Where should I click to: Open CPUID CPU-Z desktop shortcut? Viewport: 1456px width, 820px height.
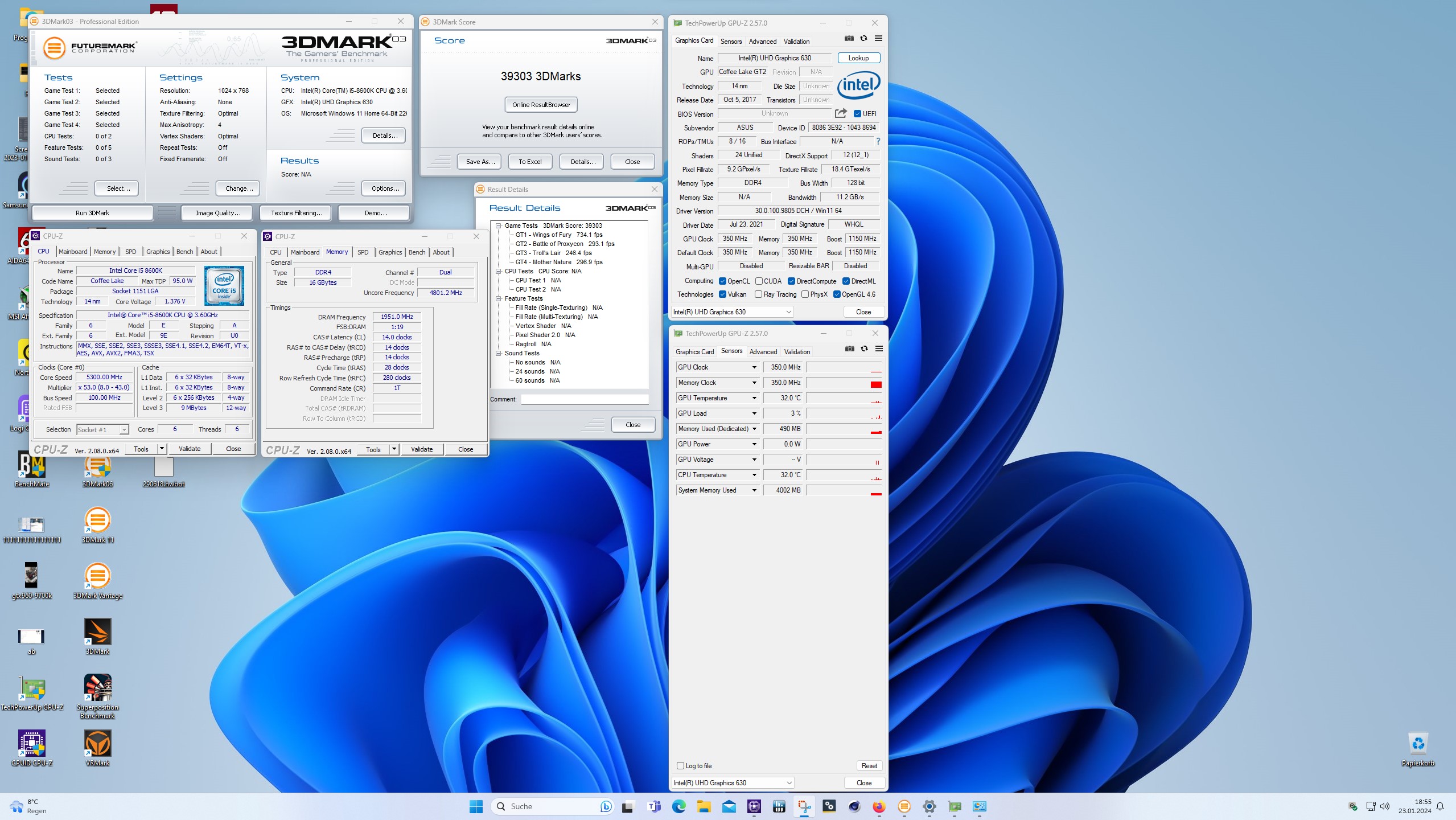point(32,748)
